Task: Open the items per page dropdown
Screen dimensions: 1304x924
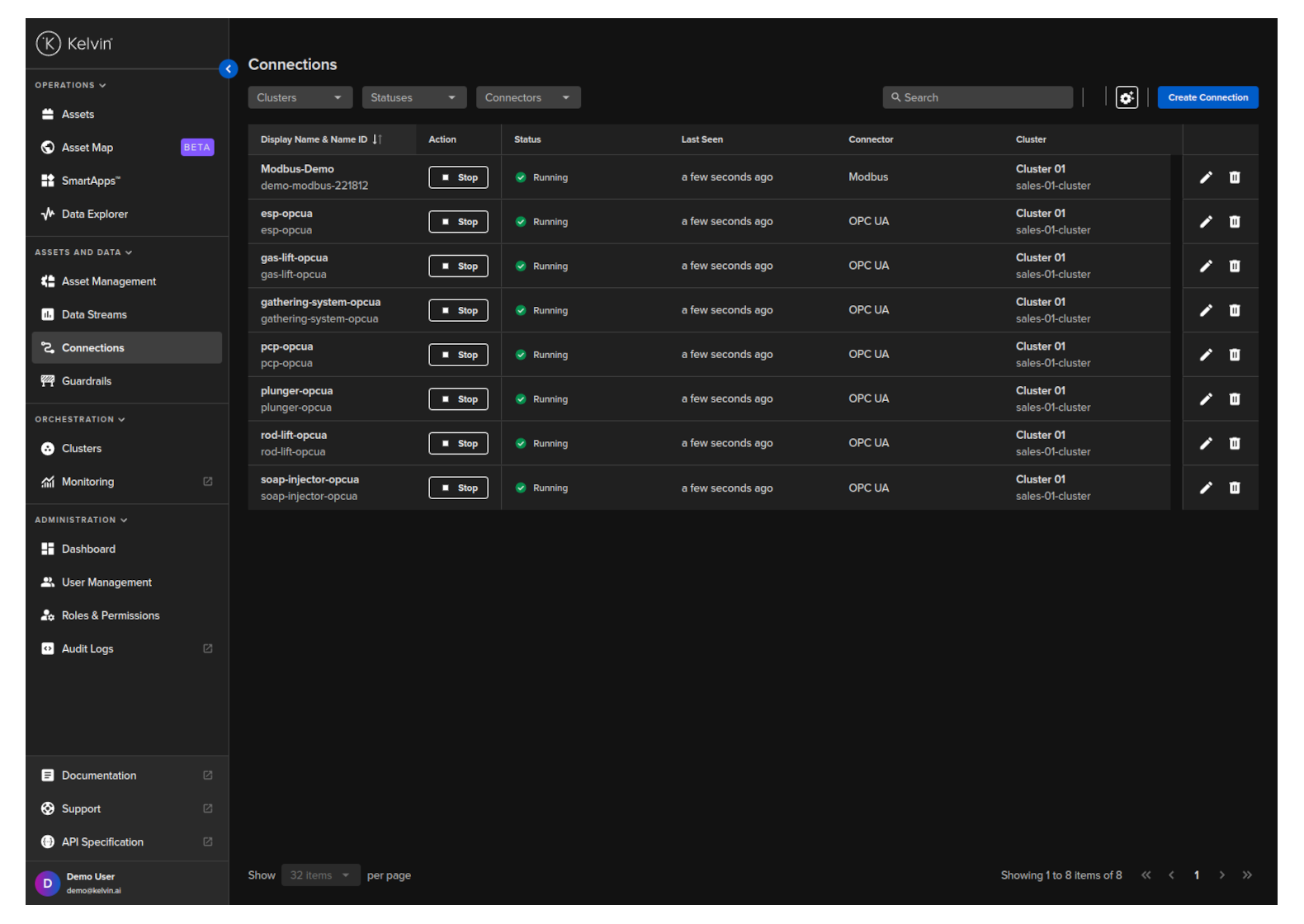Action: point(320,875)
